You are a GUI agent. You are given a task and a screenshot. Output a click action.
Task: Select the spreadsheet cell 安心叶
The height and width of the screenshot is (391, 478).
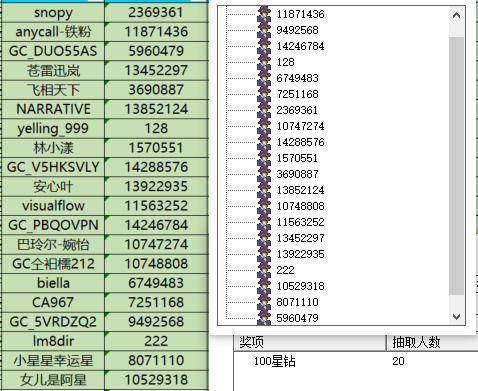[x=53, y=187]
